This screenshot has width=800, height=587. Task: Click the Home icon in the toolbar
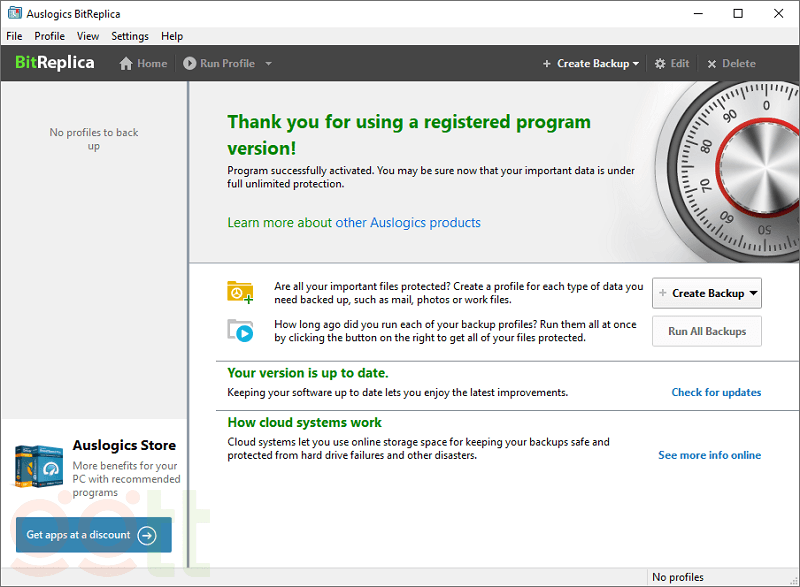pos(126,64)
